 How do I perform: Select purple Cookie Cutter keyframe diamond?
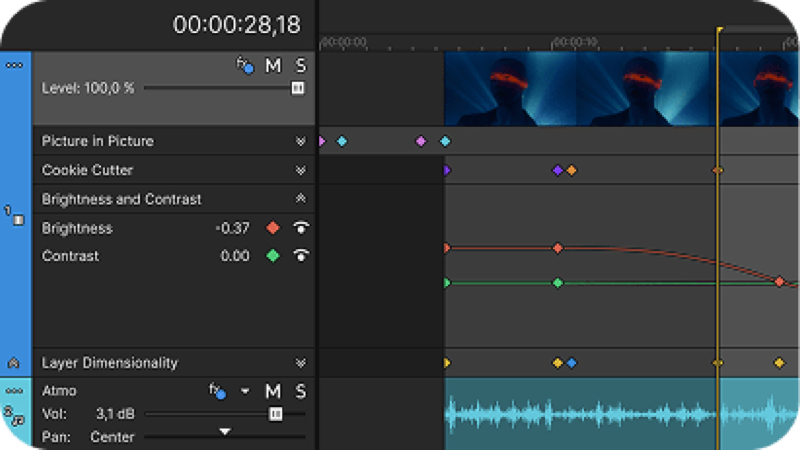[558, 170]
